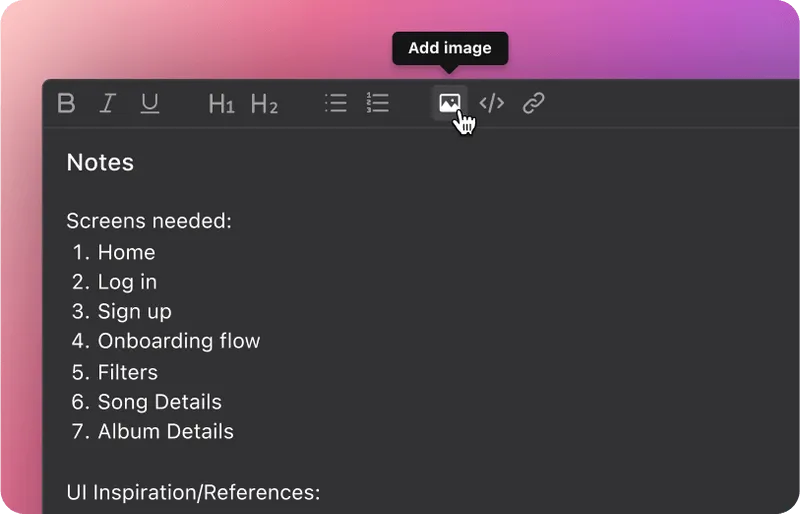Click the "Filters" list item
This screenshot has height=514, width=800.
coord(128,372)
